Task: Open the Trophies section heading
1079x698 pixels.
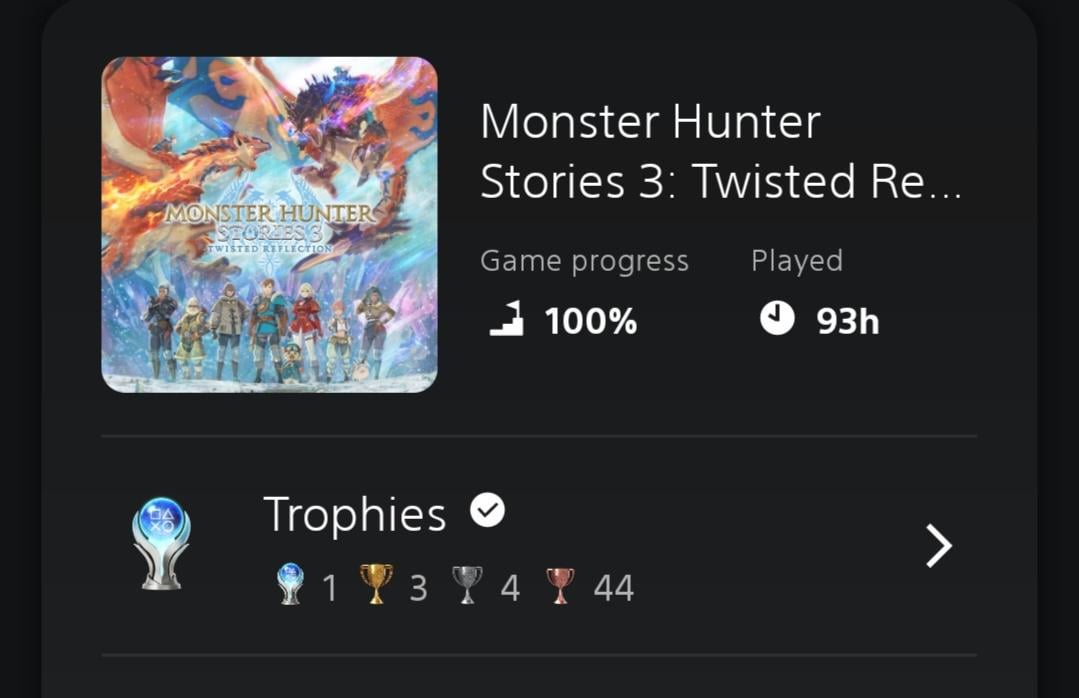Action: 355,514
